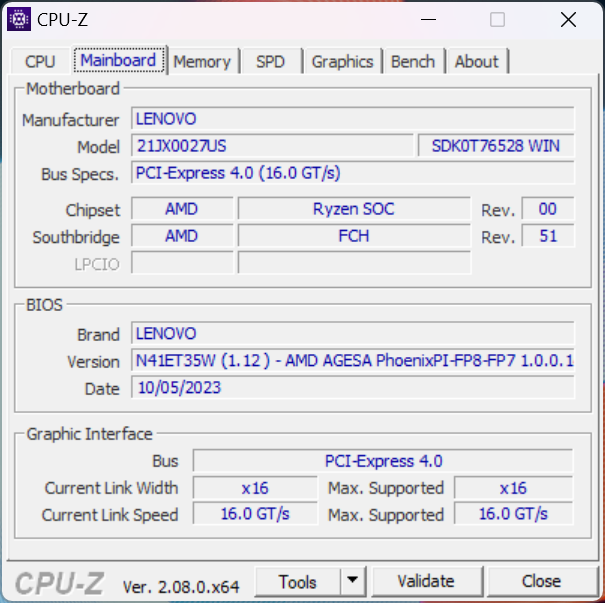Click the Bus Specs PCI-Express field
Image resolution: width=605 pixels, height=603 pixels.
pos(353,172)
